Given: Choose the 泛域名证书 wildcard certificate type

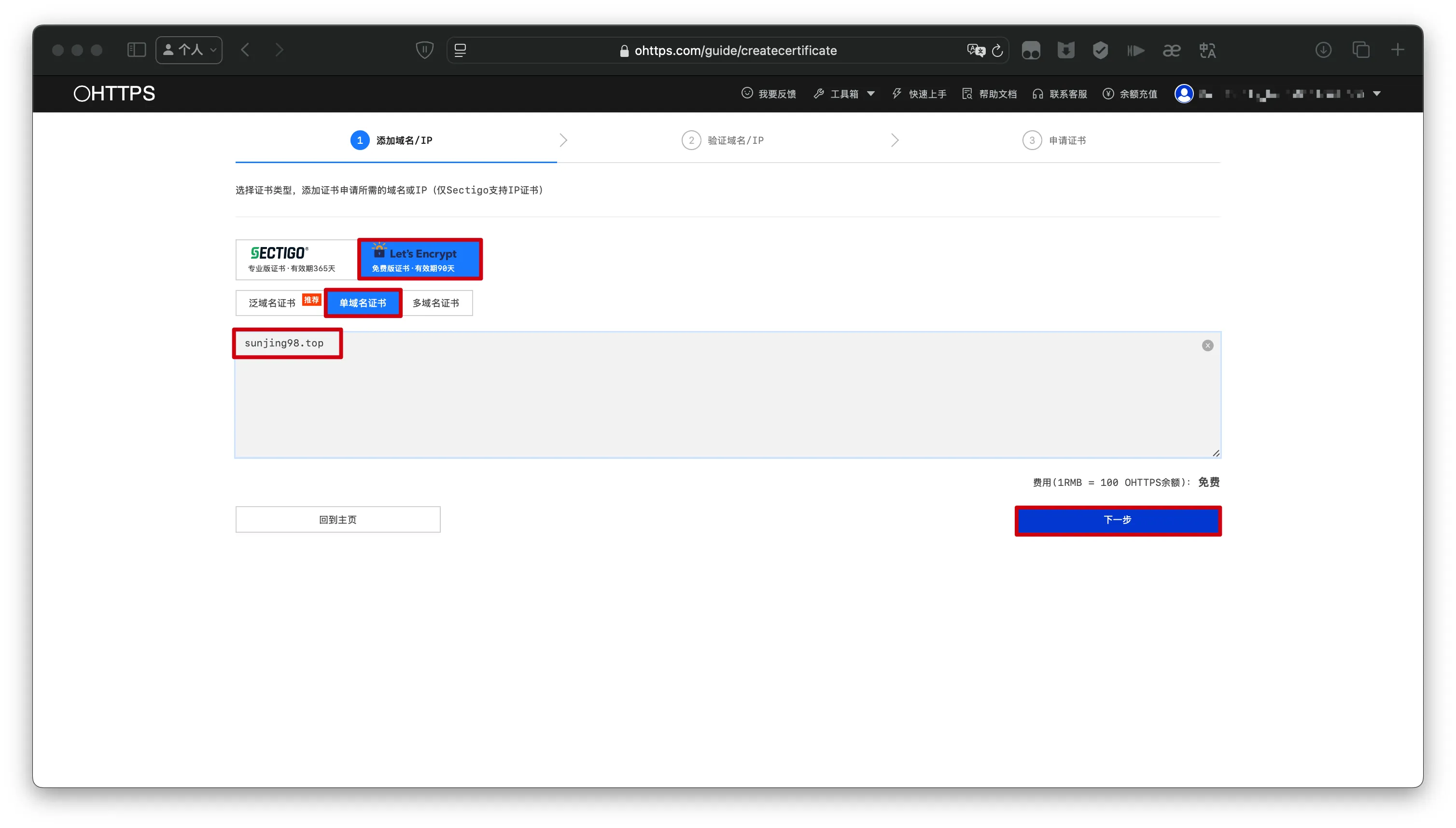Looking at the screenshot, I should tap(273, 303).
